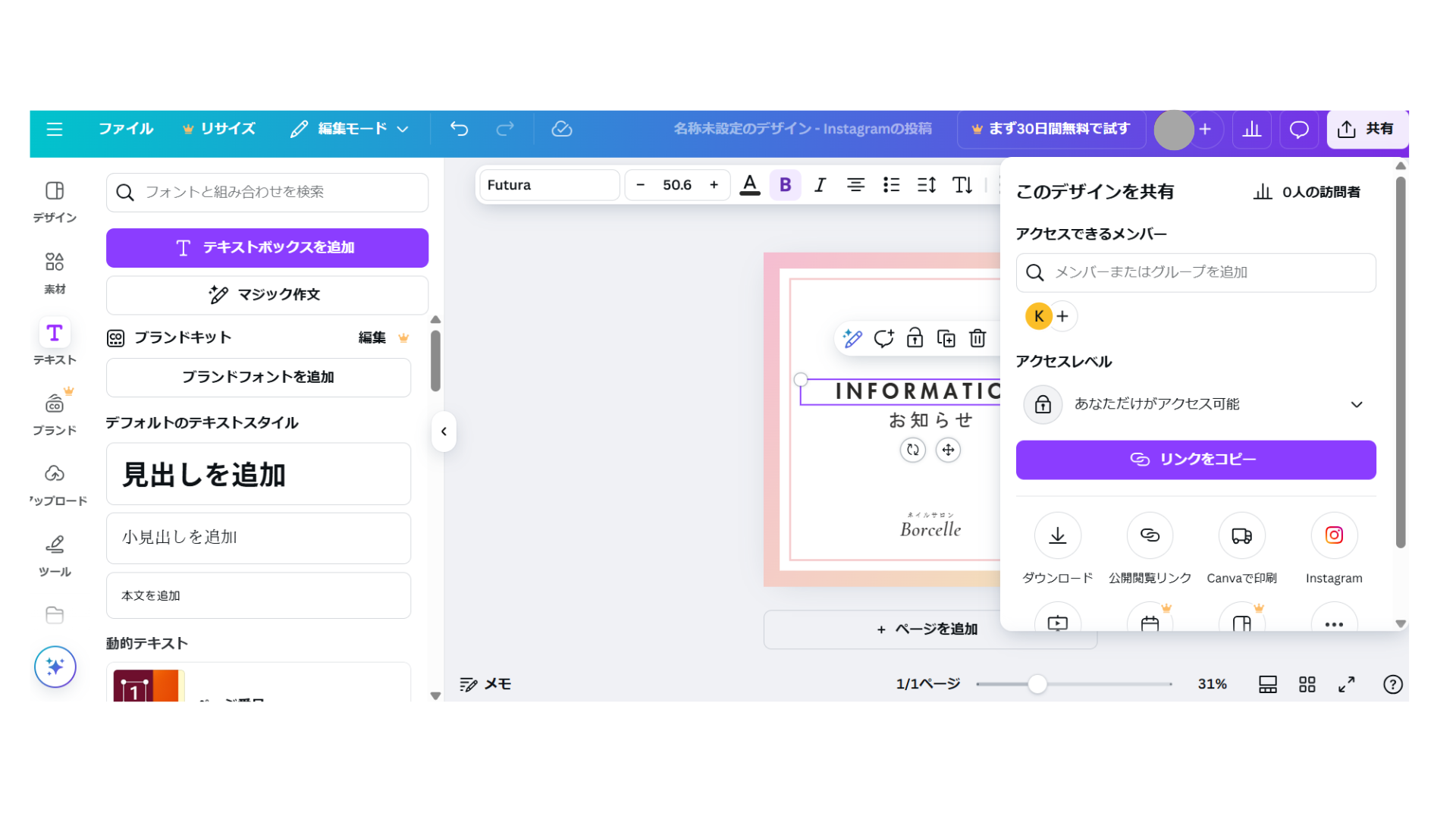Open the comments speech bubble icon
This screenshot has height=819, width=1456.
tap(1299, 130)
